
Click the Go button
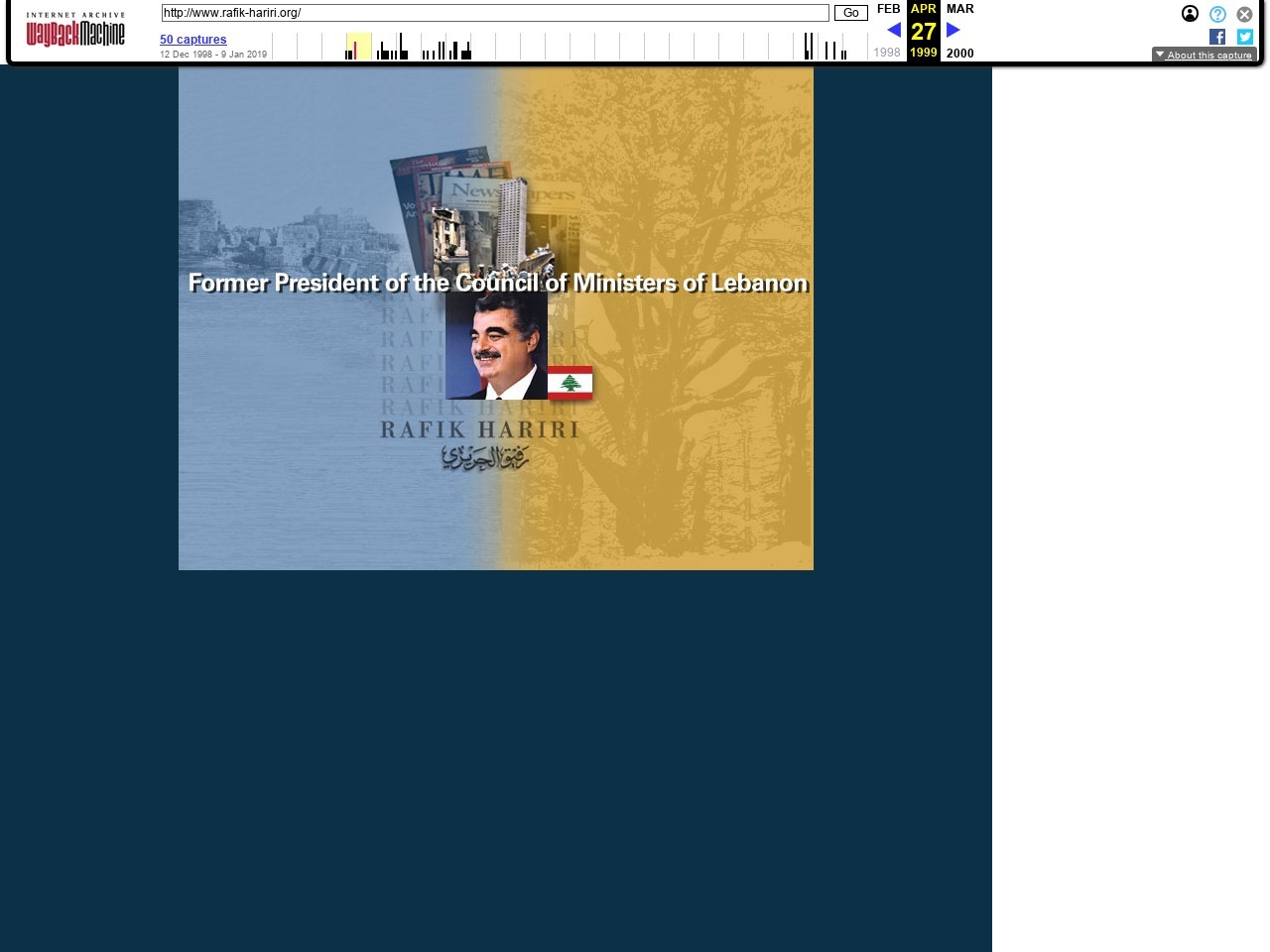tap(850, 13)
